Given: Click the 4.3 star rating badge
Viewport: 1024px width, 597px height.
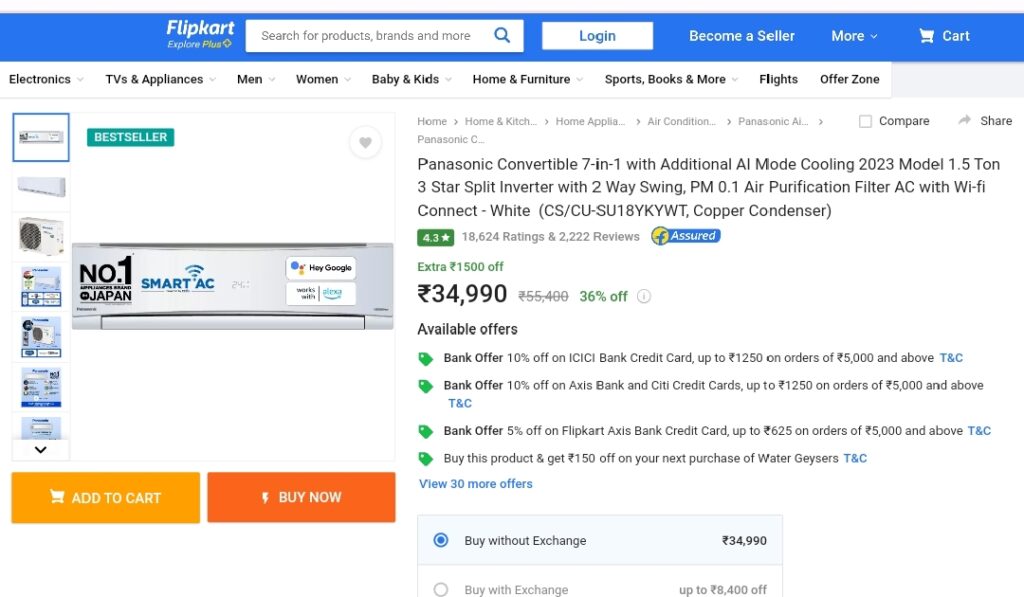Looking at the screenshot, I should point(436,237).
